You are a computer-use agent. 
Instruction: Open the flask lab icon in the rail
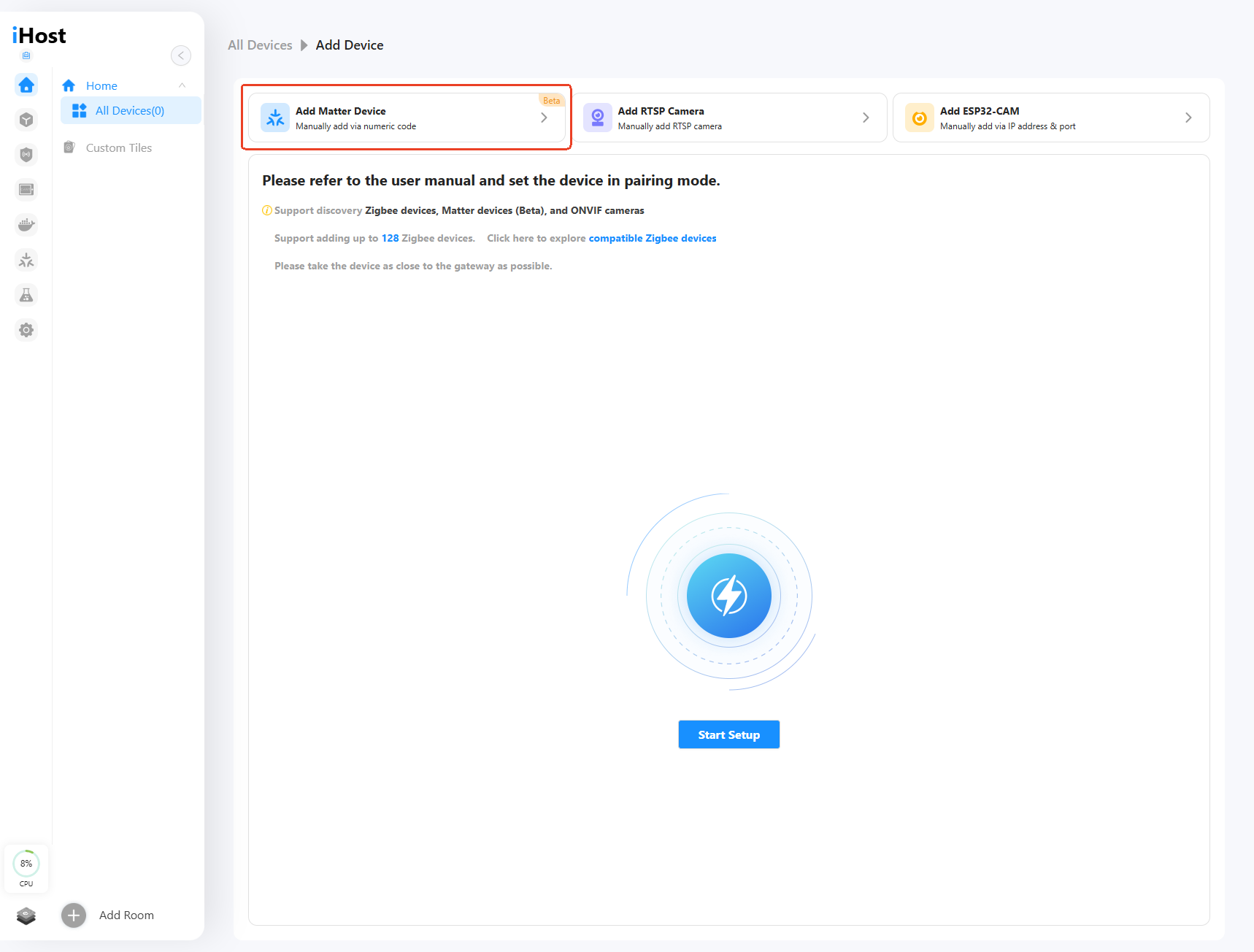[26, 295]
